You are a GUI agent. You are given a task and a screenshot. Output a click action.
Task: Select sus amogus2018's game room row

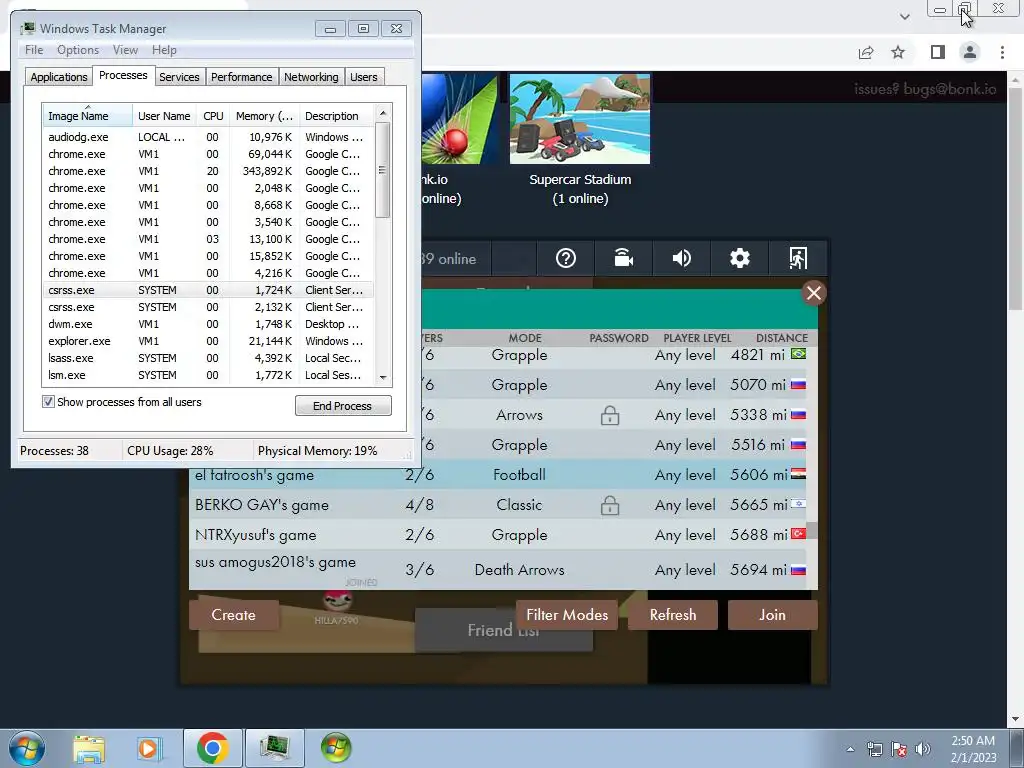[498, 569]
